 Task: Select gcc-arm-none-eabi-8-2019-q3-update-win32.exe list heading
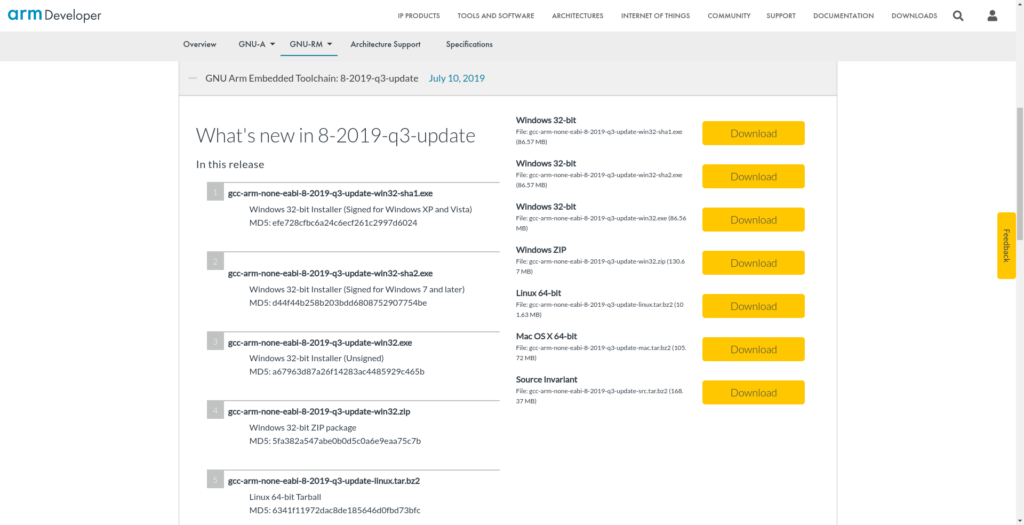pyautogui.click(x=319, y=342)
